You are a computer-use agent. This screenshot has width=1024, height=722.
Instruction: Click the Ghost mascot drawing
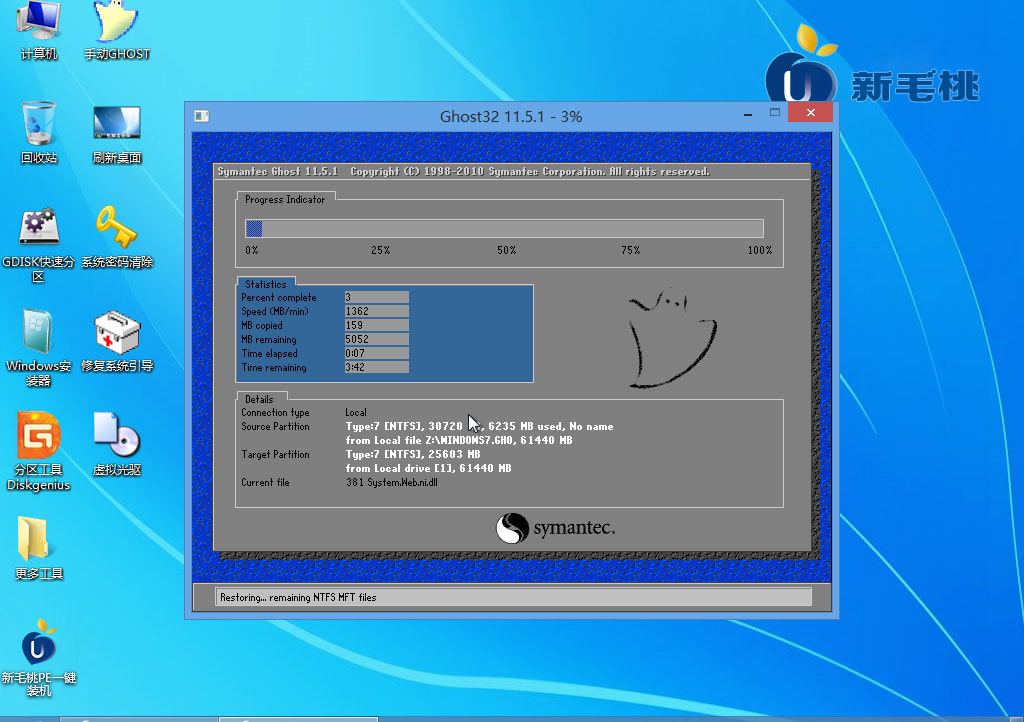pos(670,340)
